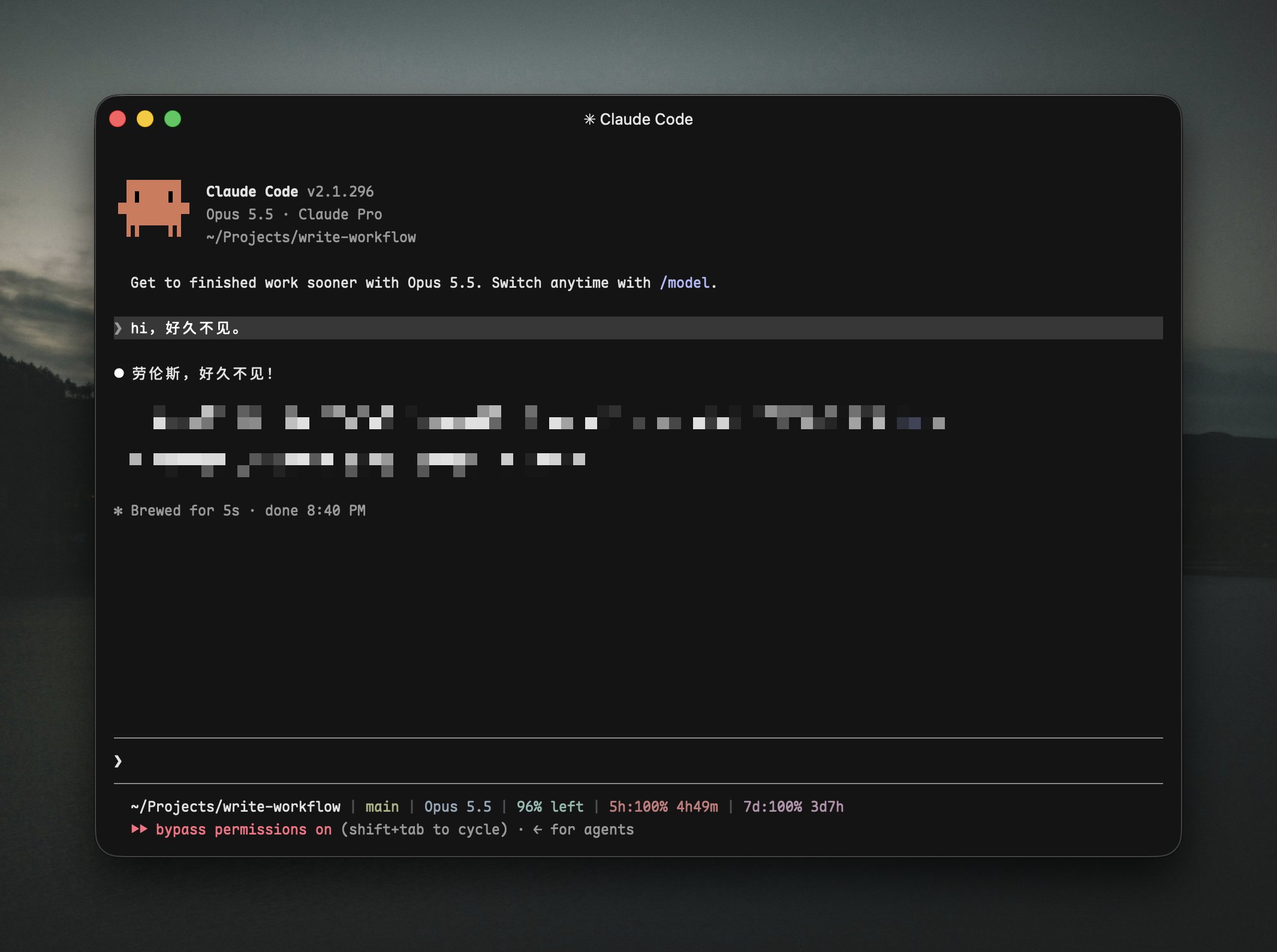This screenshot has width=1277, height=952.
Task: Maximize the window with the green button
Action: click(x=173, y=119)
